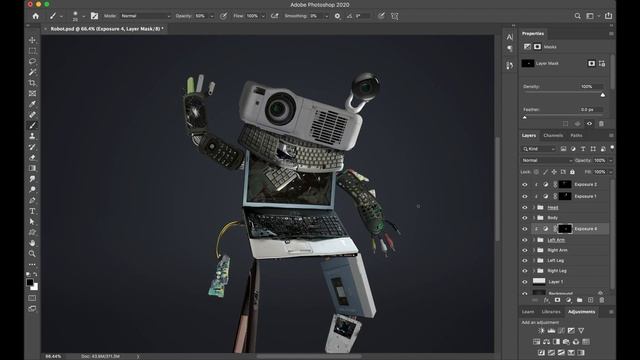Open the brush Mode dropdown
Screen dimensions: 640x360
145,16
